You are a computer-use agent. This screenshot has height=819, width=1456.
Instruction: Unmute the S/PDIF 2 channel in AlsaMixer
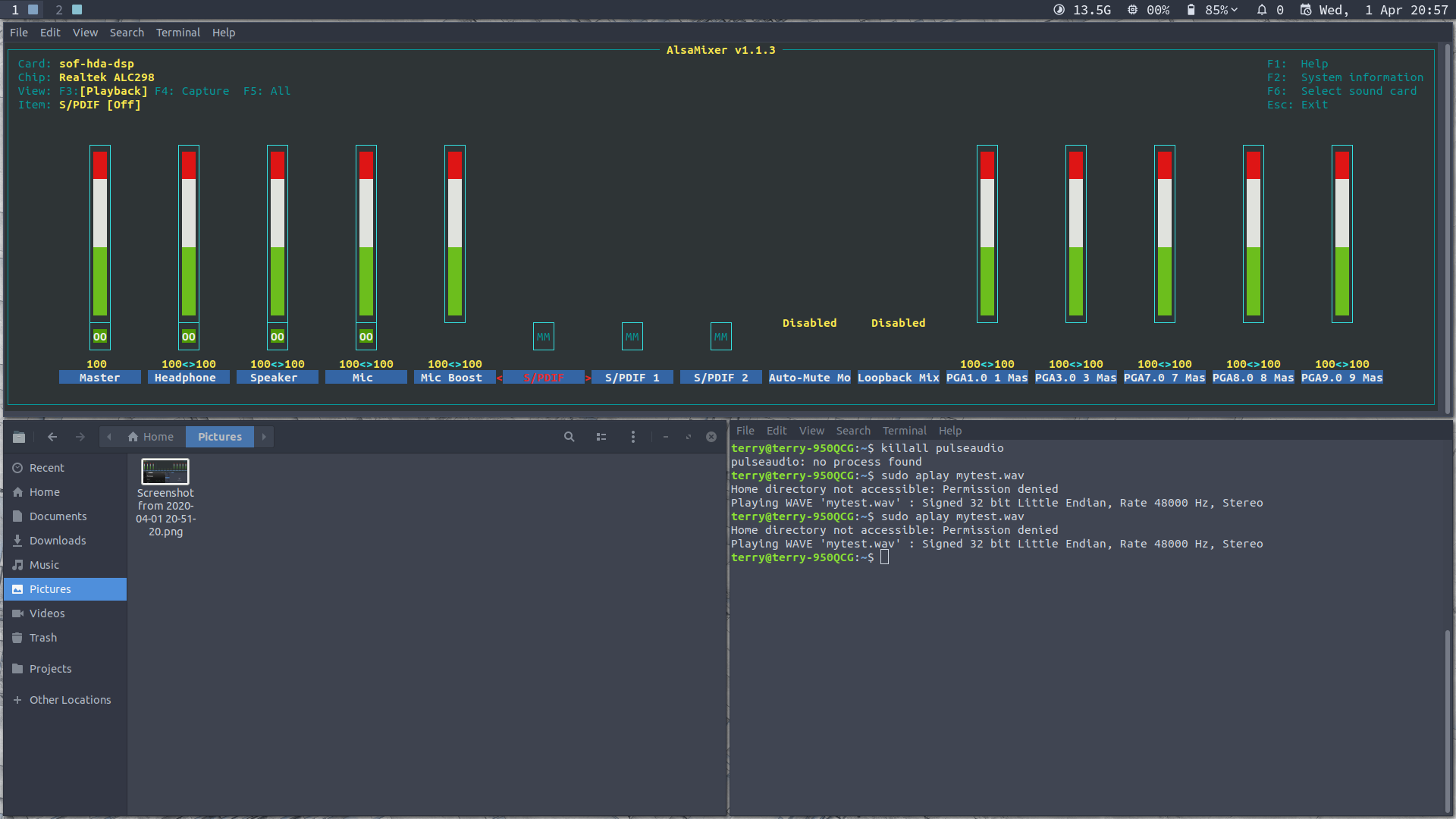click(x=720, y=336)
